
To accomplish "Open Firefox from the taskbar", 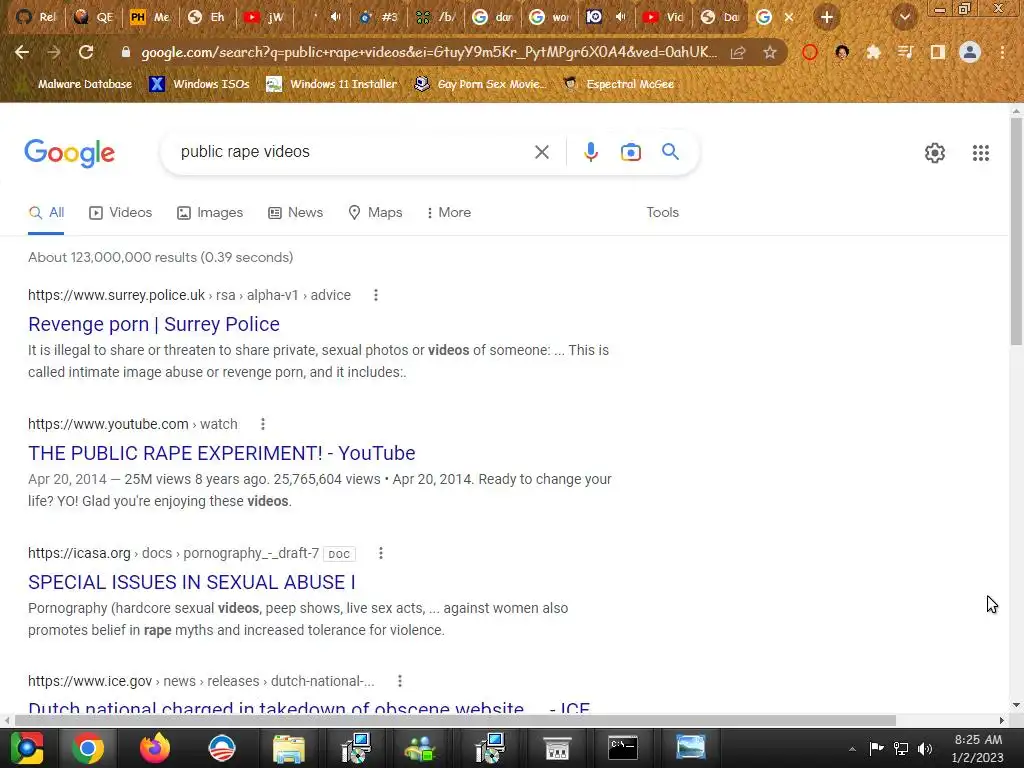I will click(x=155, y=748).
